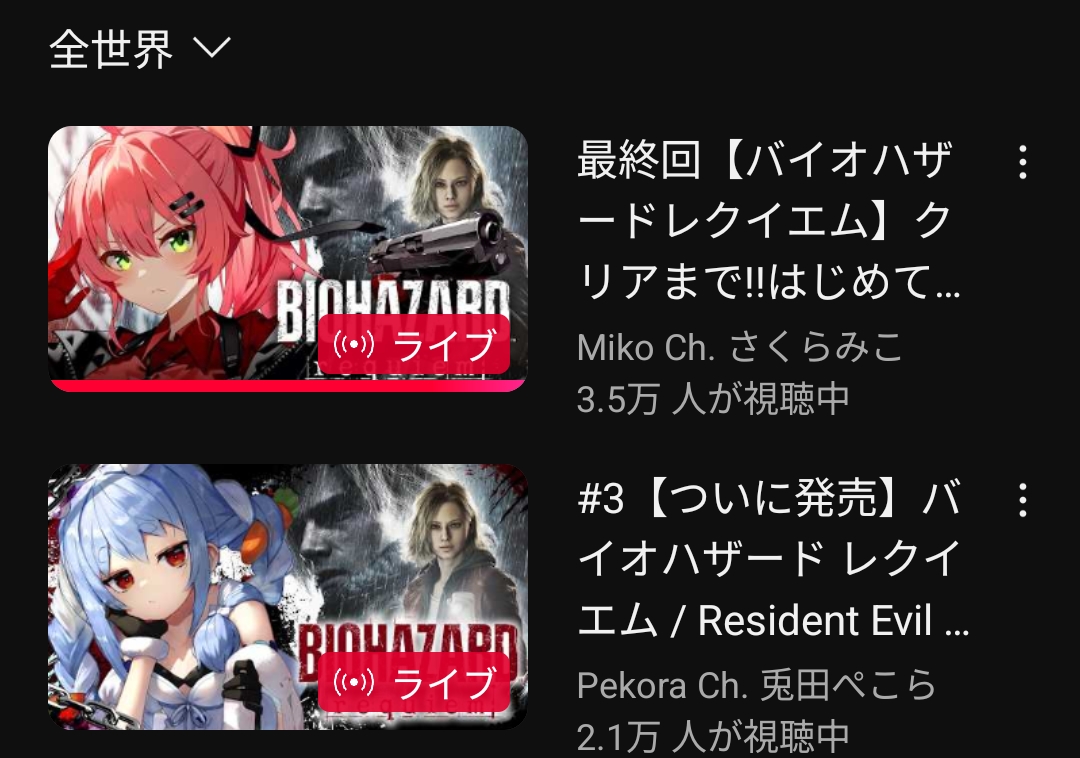The width and height of the screenshot is (1080, 758).
Task: Open the pink-haired character stream thumbnail
Action: click(288, 258)
